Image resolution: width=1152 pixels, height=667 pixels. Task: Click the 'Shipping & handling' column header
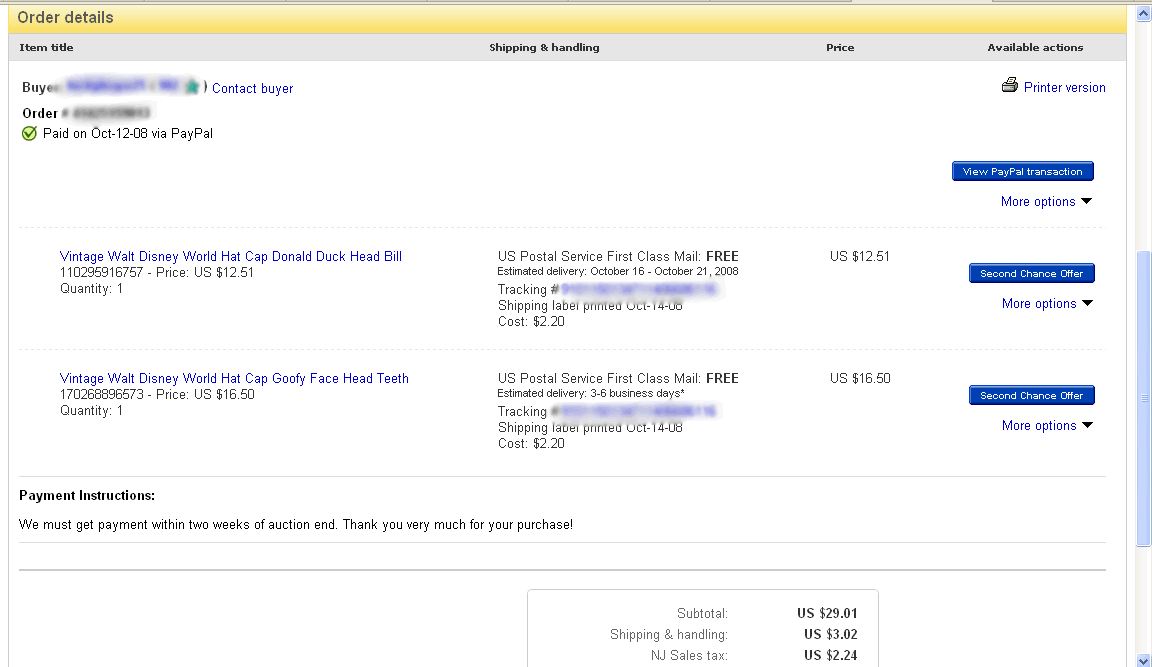(x=544, y=47)
